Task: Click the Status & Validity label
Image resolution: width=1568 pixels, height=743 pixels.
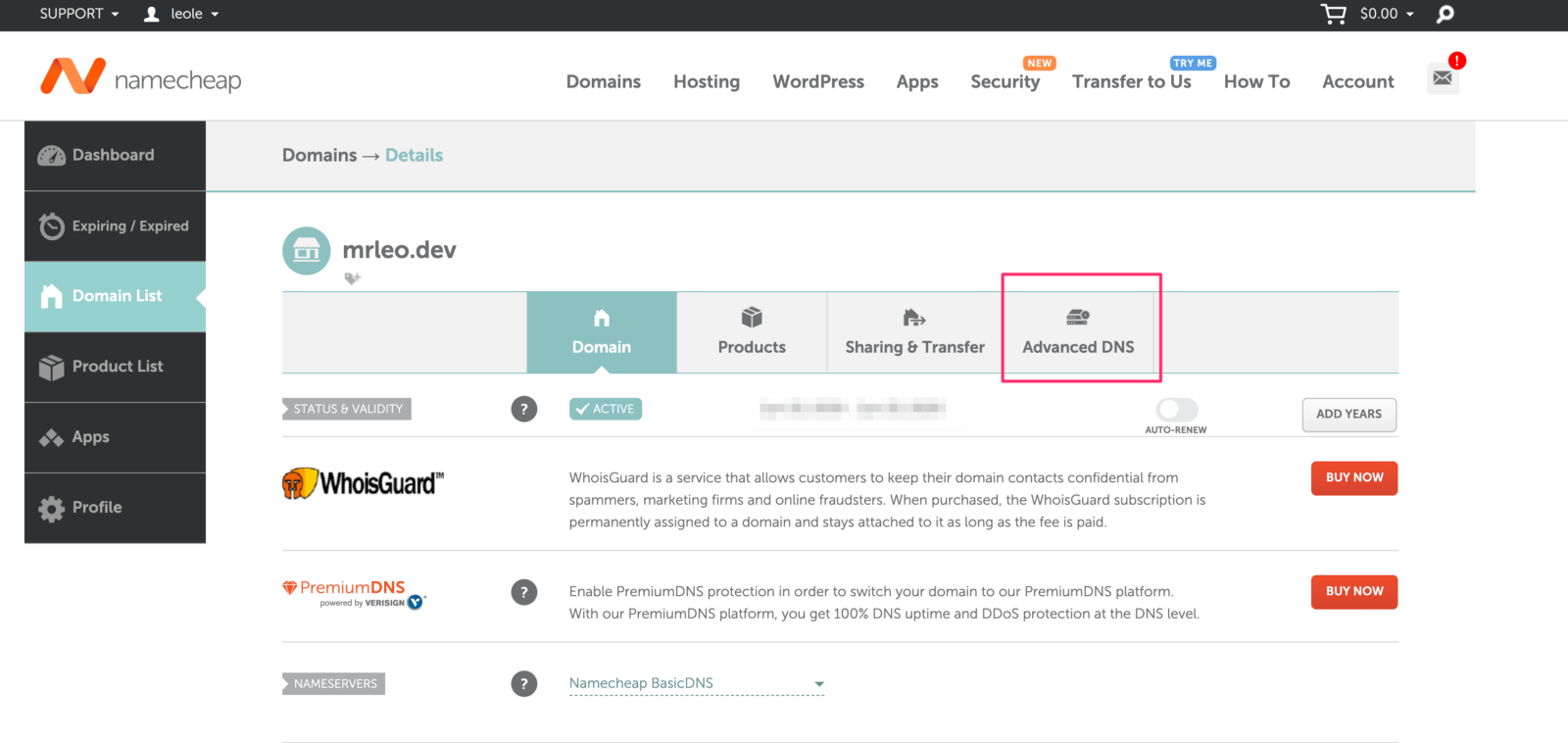Action: pyautogui.click(x=347, y=409)
